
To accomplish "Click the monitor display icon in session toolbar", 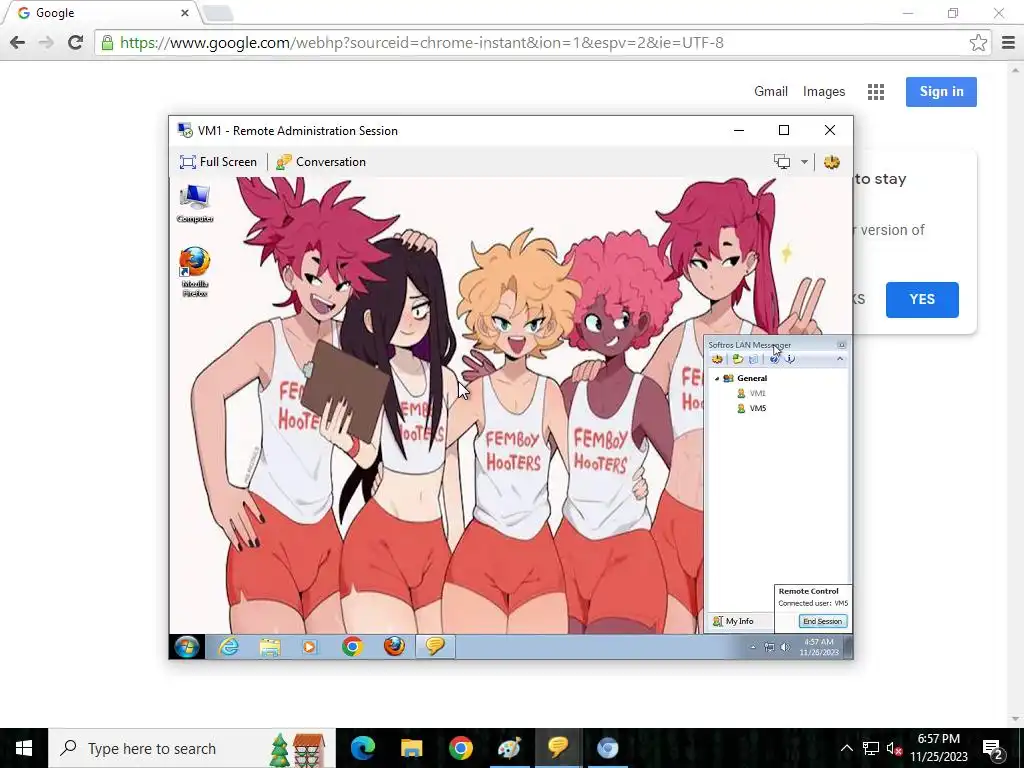I will [x=782, y=162].
